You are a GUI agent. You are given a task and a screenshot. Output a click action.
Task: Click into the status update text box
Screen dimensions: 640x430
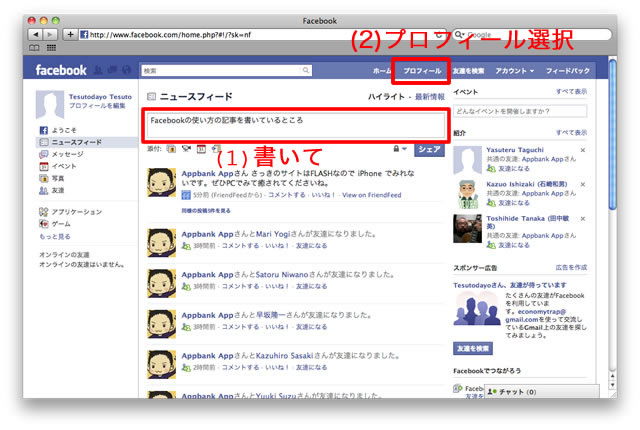pos(296,125)
